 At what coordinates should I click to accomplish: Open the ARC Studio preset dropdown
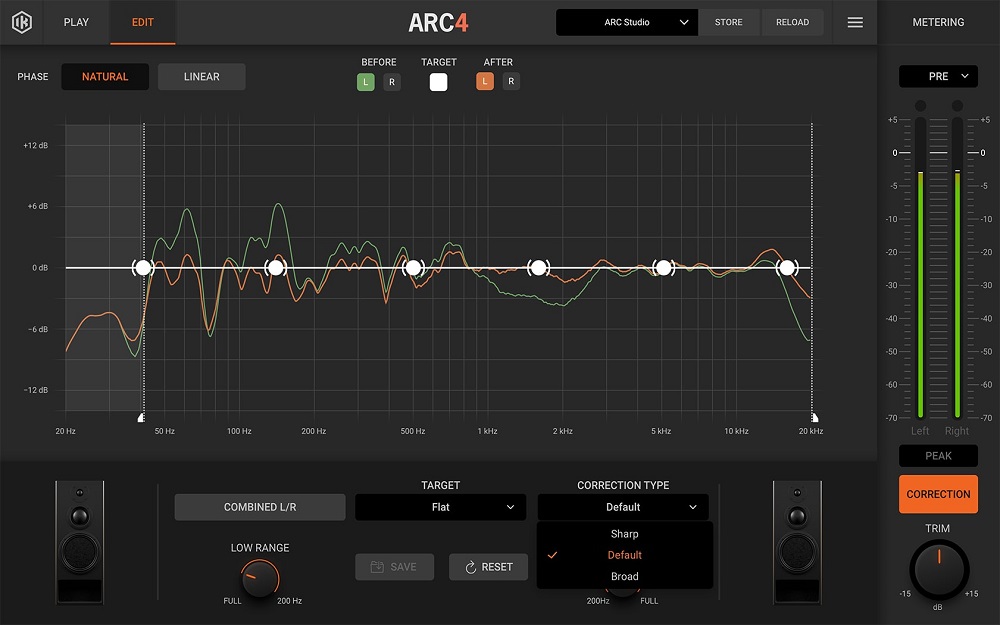pos(627,22)
